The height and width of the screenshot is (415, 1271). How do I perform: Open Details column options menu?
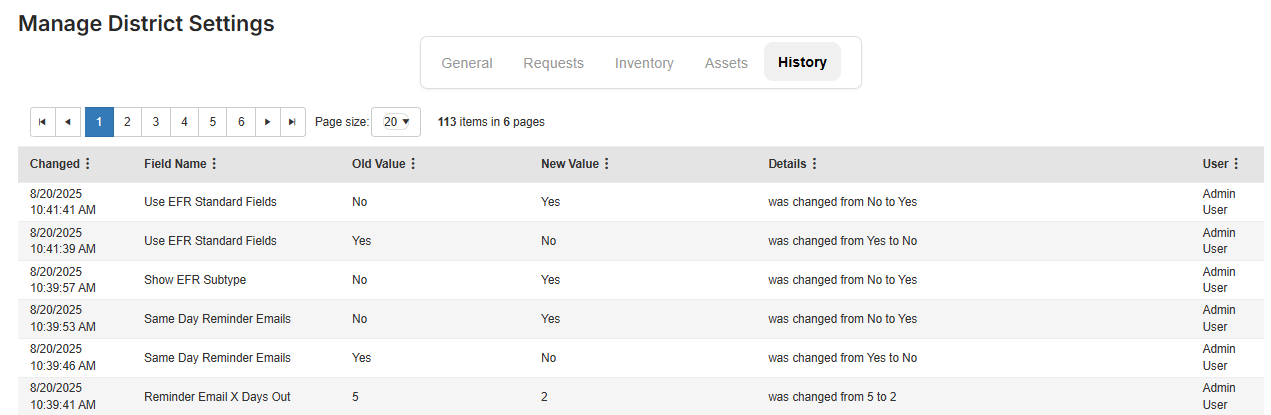point(814,164)
